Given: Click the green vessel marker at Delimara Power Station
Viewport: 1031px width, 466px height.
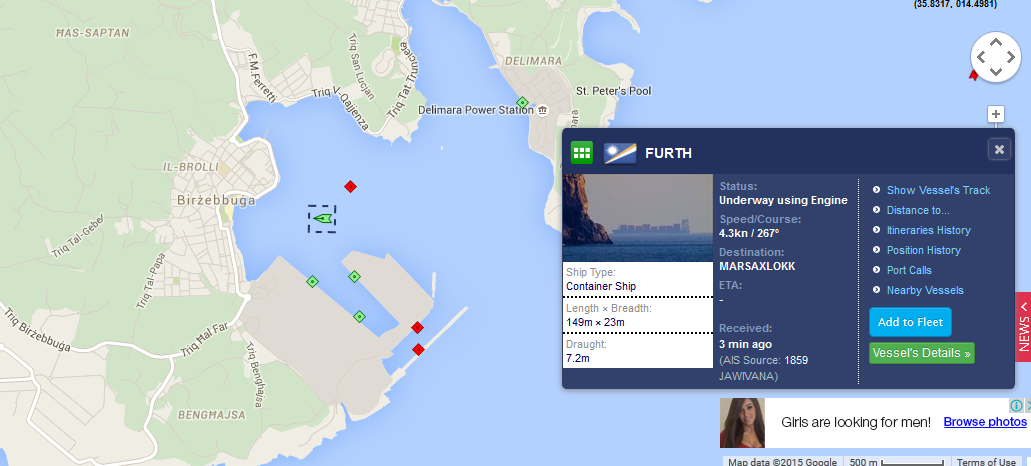Looking at the screenshot, I should tap(522, 103).
